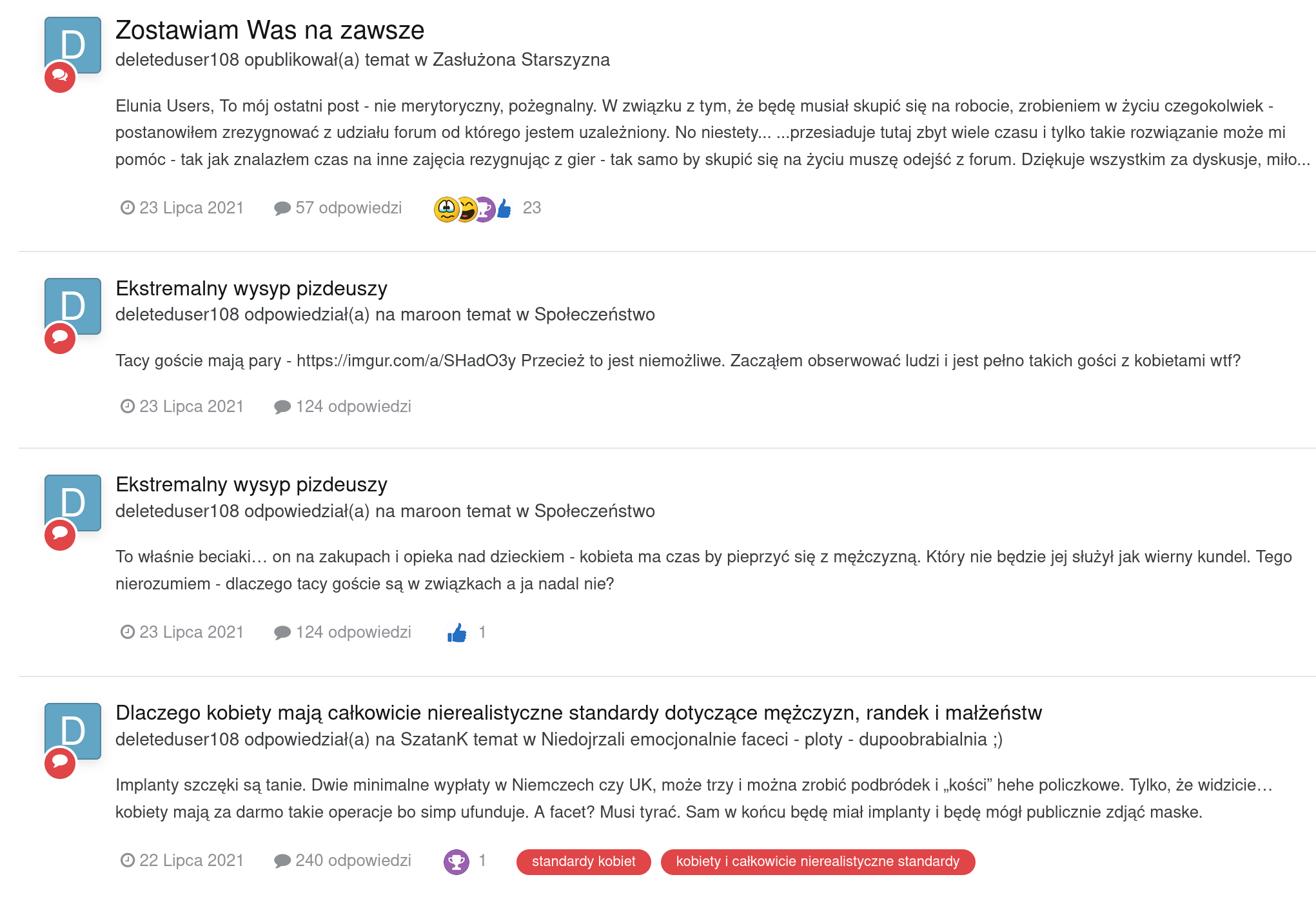Screen dimensions: 1316x897
Task: Open the avatar of the last post's author
Action: [73, 731]
